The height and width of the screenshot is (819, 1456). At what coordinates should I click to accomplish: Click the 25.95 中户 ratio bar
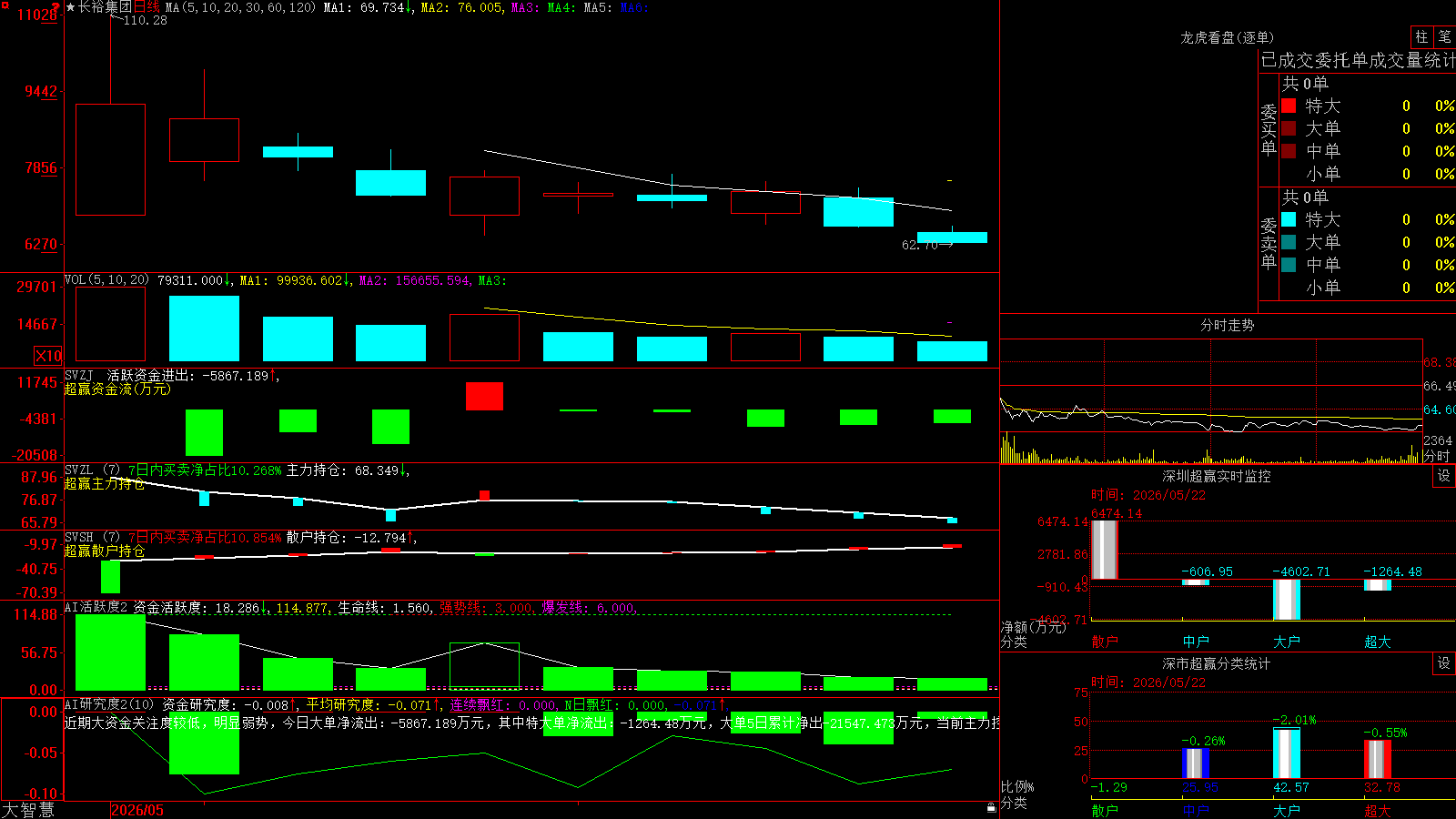point(1196,763)
